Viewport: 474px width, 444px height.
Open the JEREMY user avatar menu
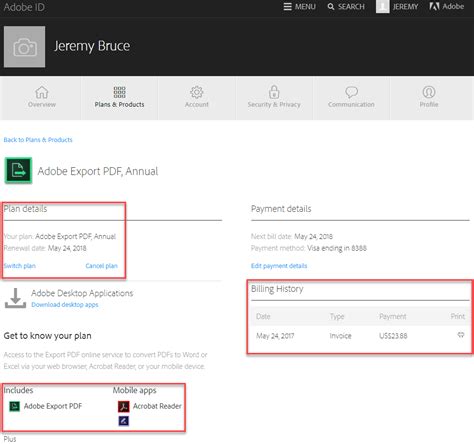click(x=382, y=6)
